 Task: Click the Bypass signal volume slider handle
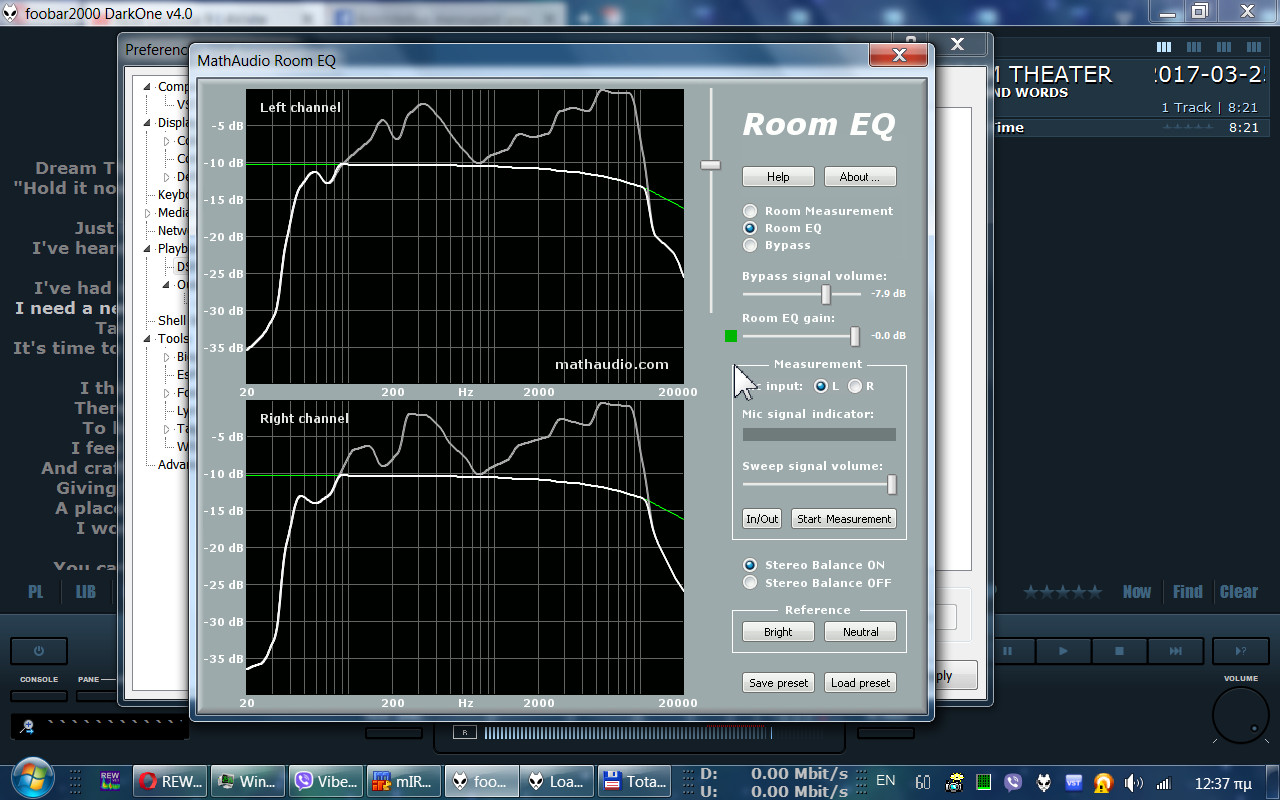coord(826,294)
